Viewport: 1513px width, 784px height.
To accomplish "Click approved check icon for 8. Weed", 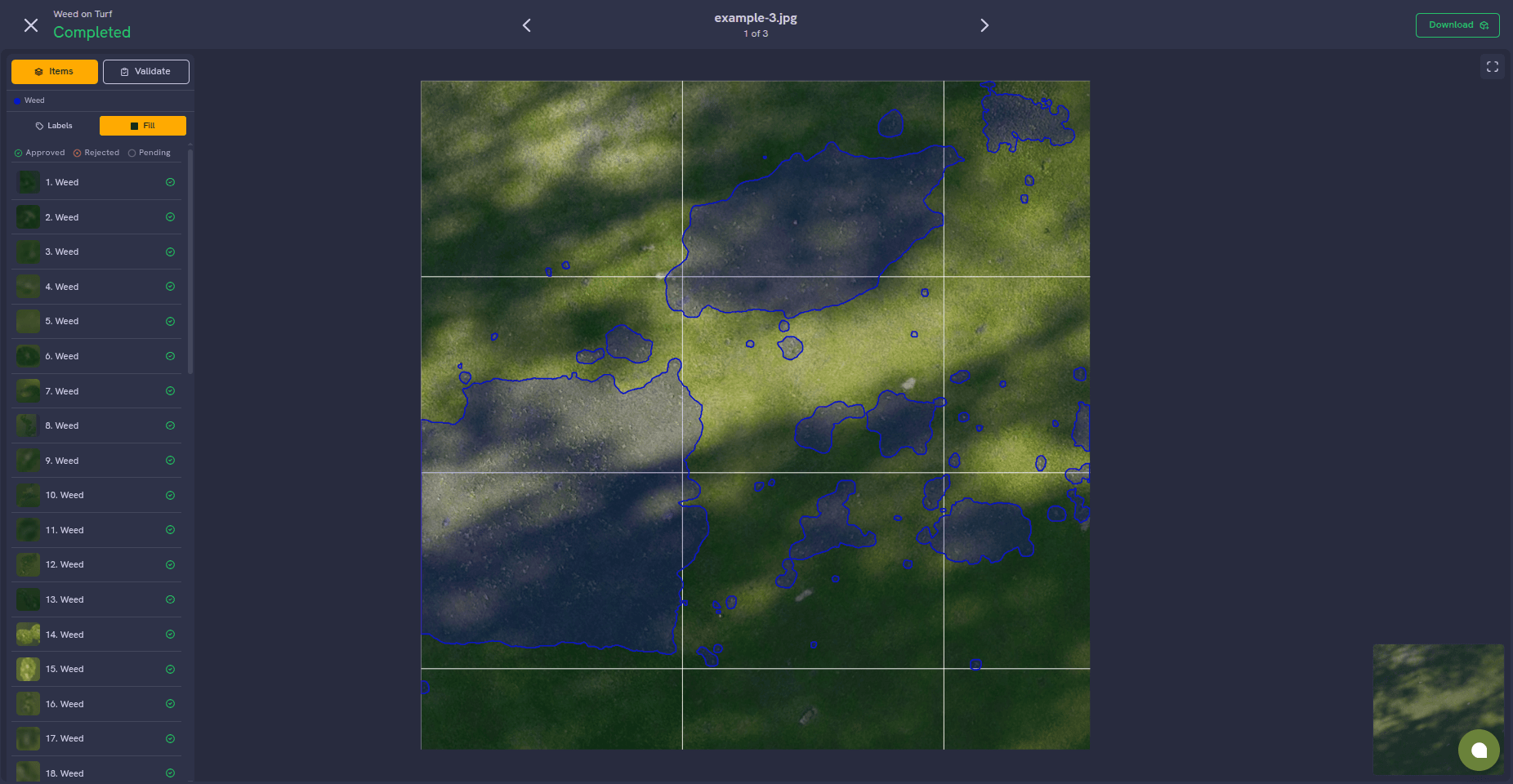I will pyautogui.click(x=170, y=425).
